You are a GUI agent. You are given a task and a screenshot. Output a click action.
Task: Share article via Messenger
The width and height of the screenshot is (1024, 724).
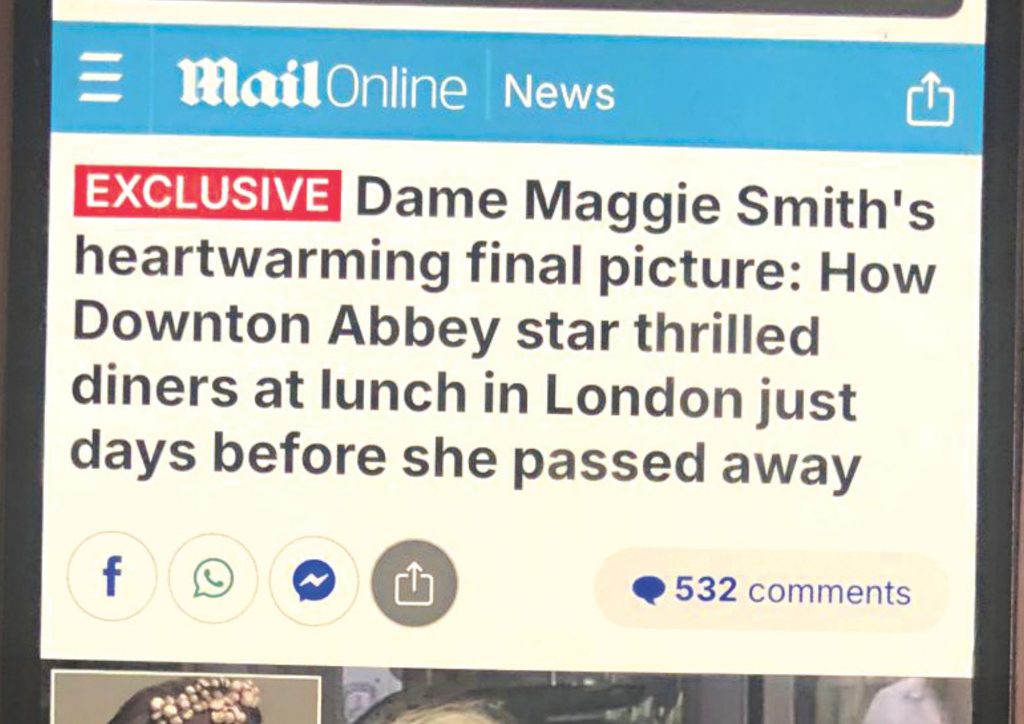[314, 580]
